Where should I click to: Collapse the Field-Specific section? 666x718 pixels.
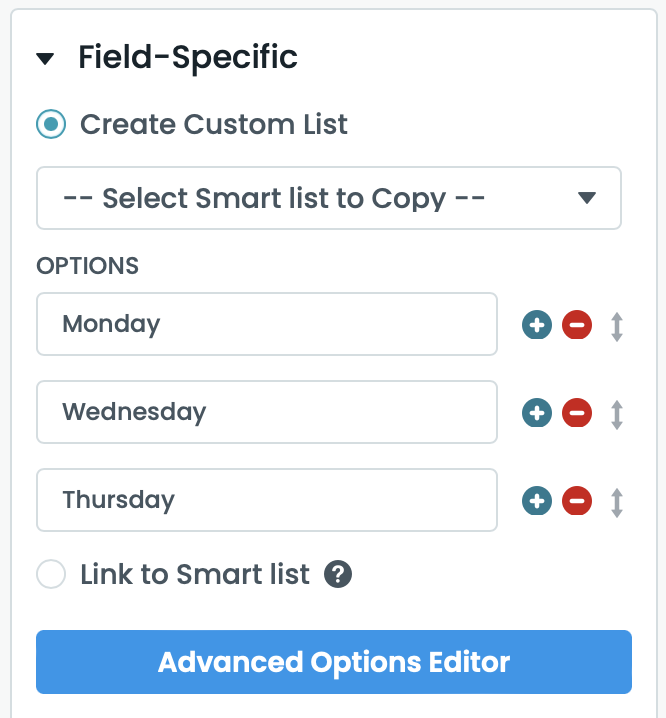[45, 59]
